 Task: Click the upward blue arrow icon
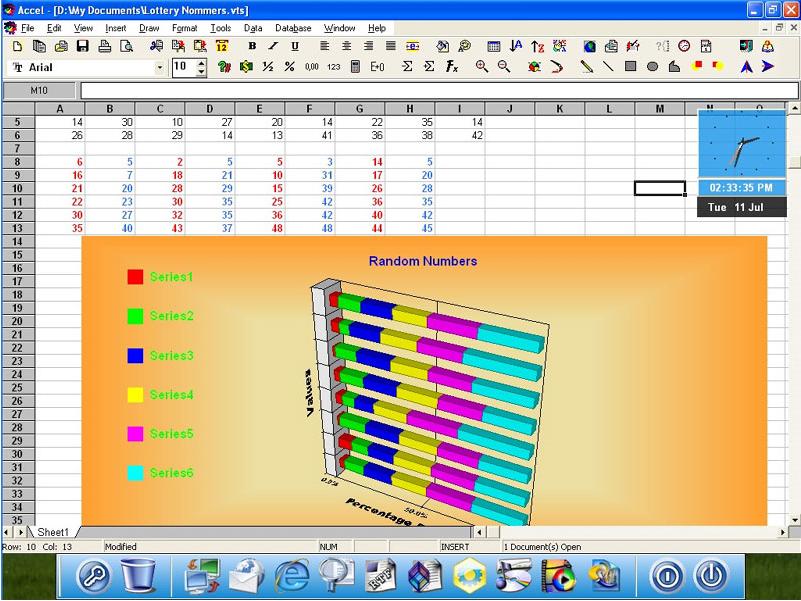746,66
